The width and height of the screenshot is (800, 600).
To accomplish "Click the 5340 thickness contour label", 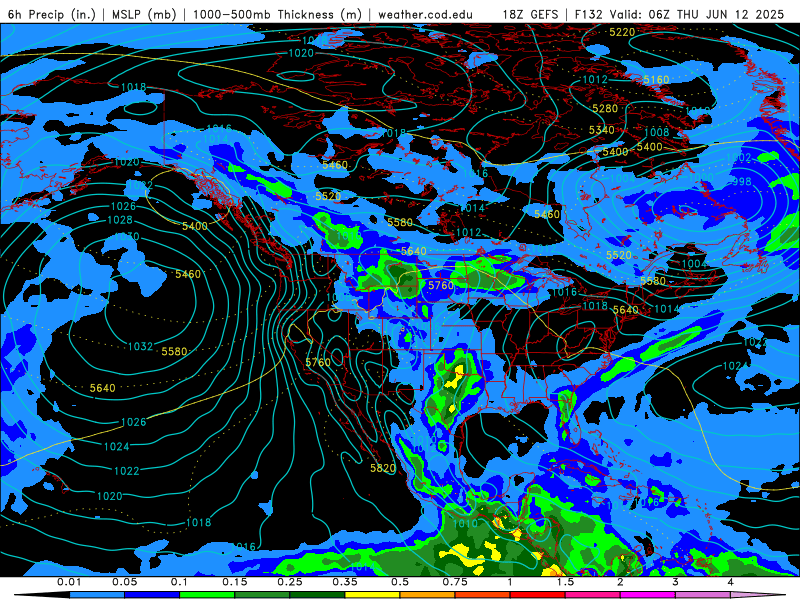I will [x=602, y=130].
